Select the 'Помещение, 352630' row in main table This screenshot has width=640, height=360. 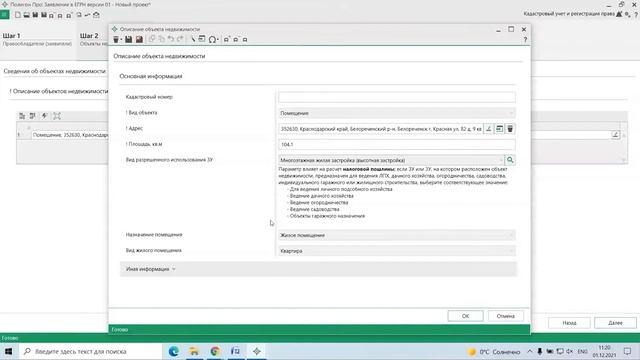point(70,135)
